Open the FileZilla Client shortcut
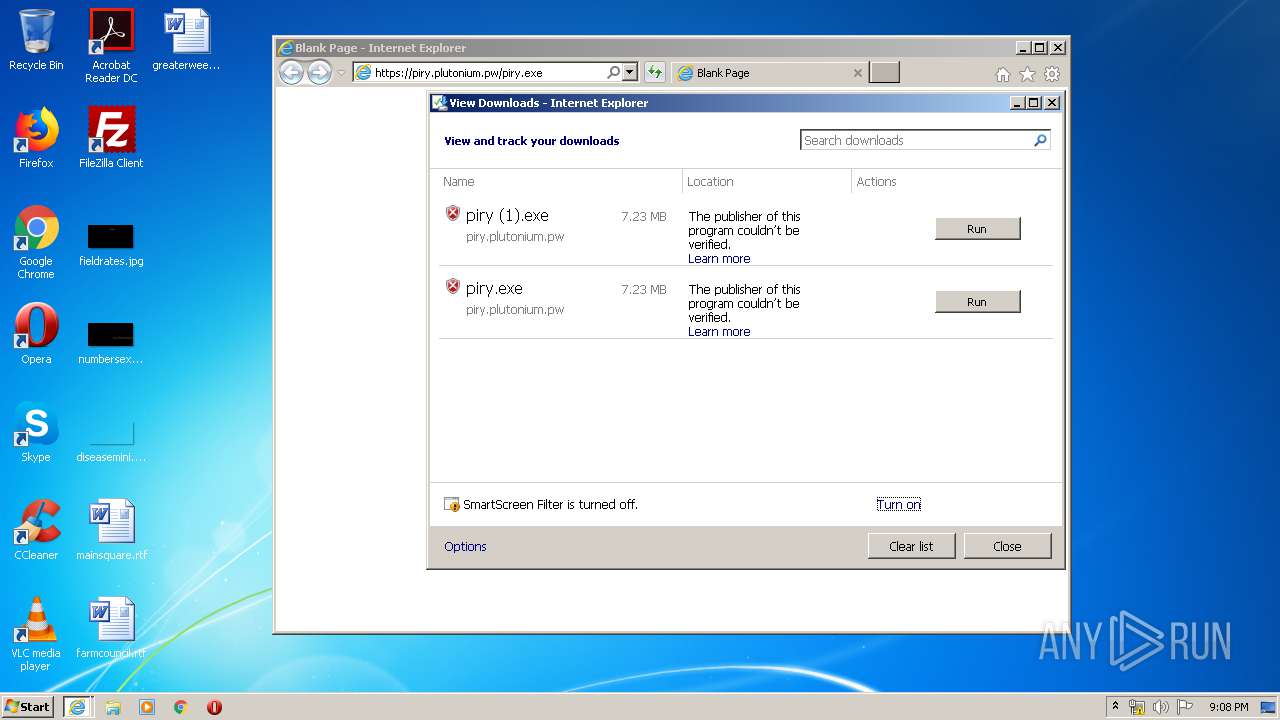 click(111, 138)
